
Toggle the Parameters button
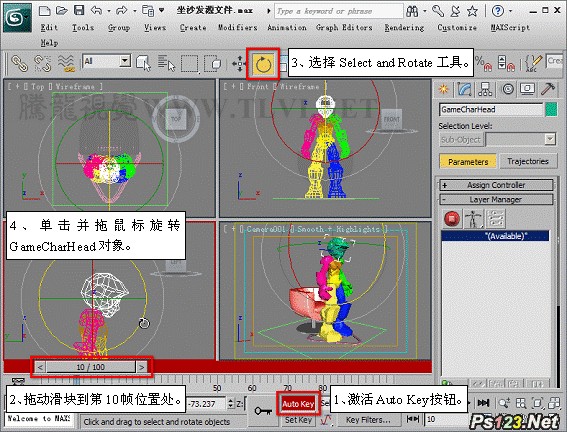coord(468,161)
